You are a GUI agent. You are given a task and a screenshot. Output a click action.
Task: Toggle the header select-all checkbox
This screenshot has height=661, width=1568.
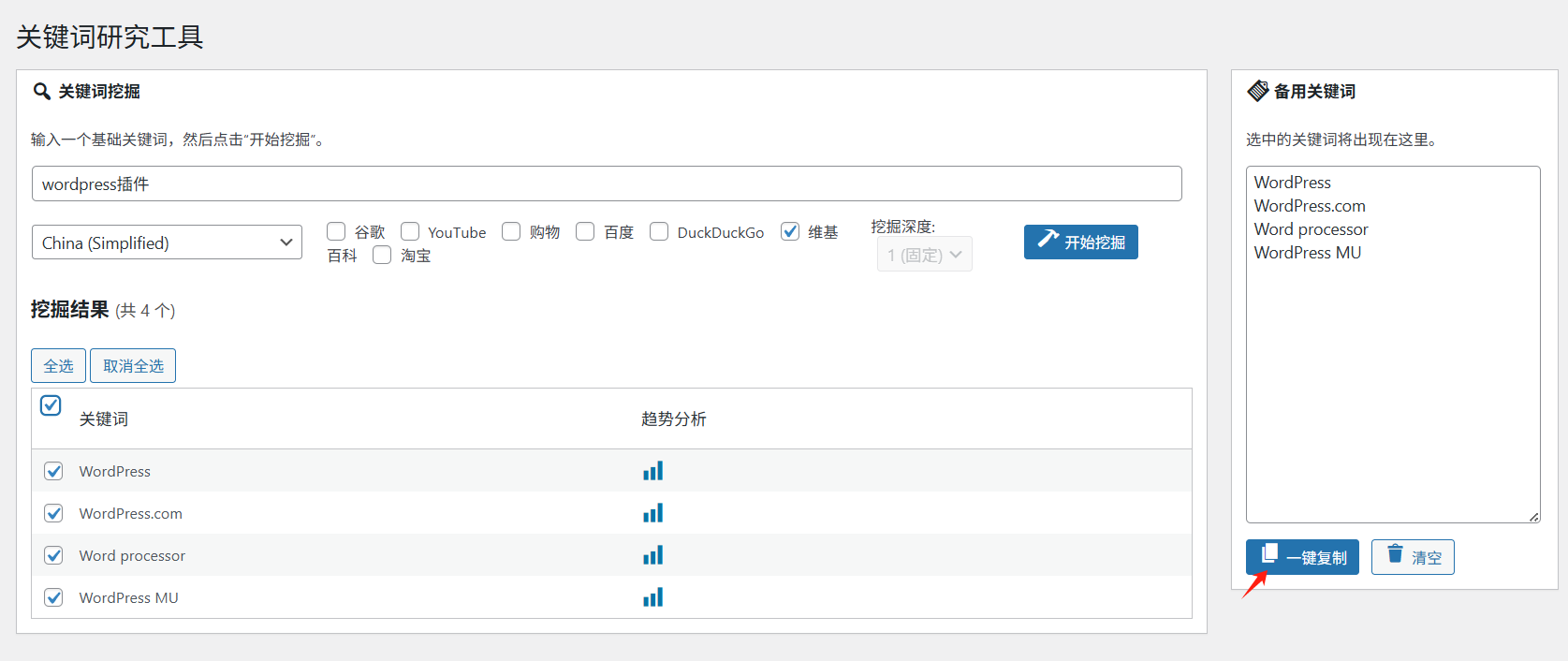[x=51, y=405]
